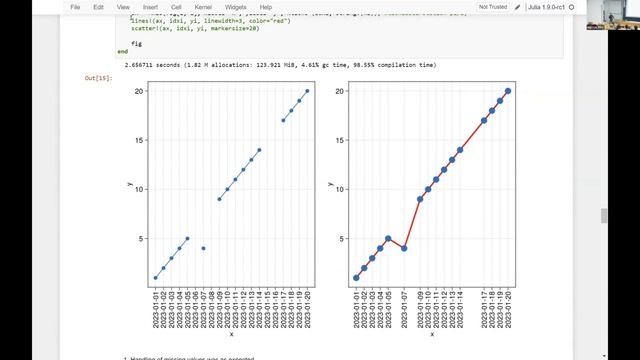Click the x axis title under left plot
The width and height of the screenshot is (640, 360).
click(231, 334)
